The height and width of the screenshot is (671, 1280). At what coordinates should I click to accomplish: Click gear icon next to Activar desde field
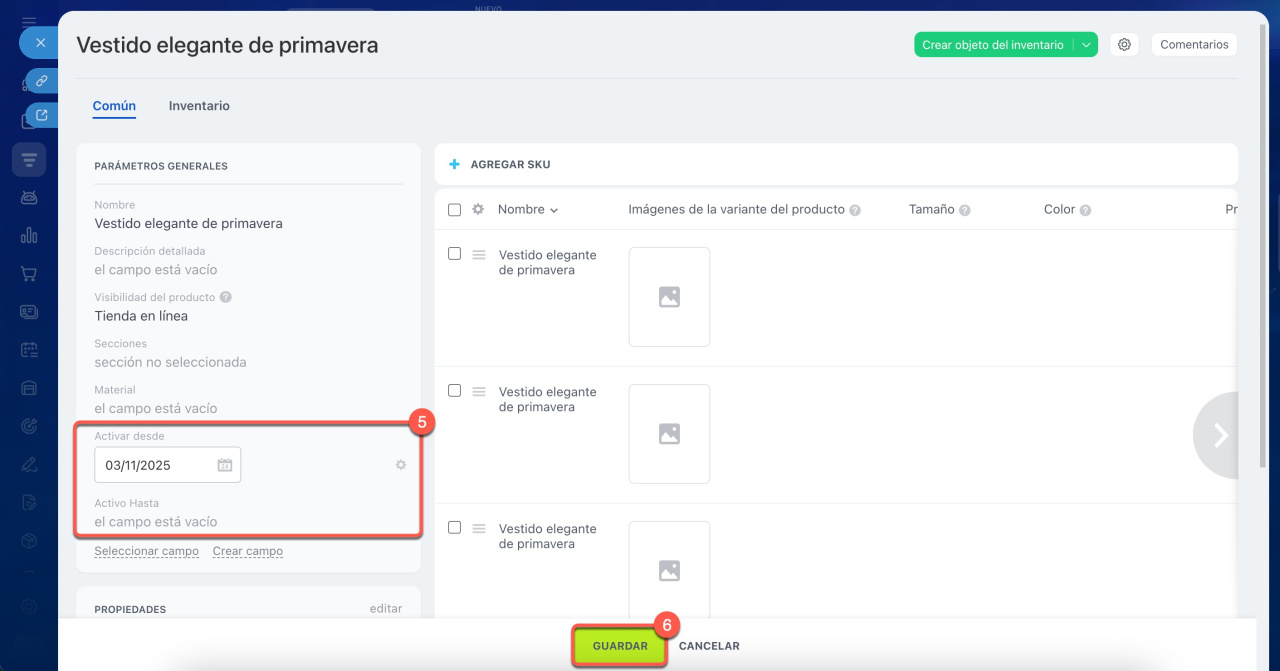click(x=401, y=465)
